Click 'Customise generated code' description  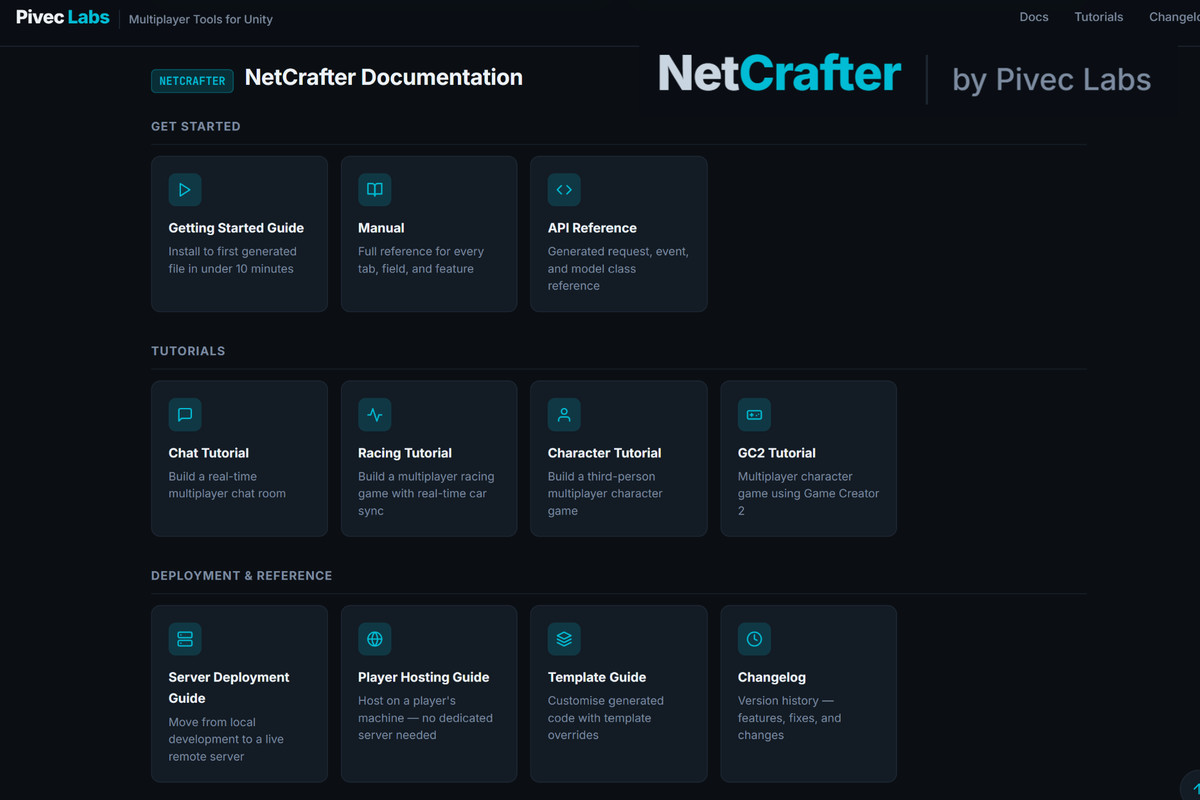pos(606,718)
